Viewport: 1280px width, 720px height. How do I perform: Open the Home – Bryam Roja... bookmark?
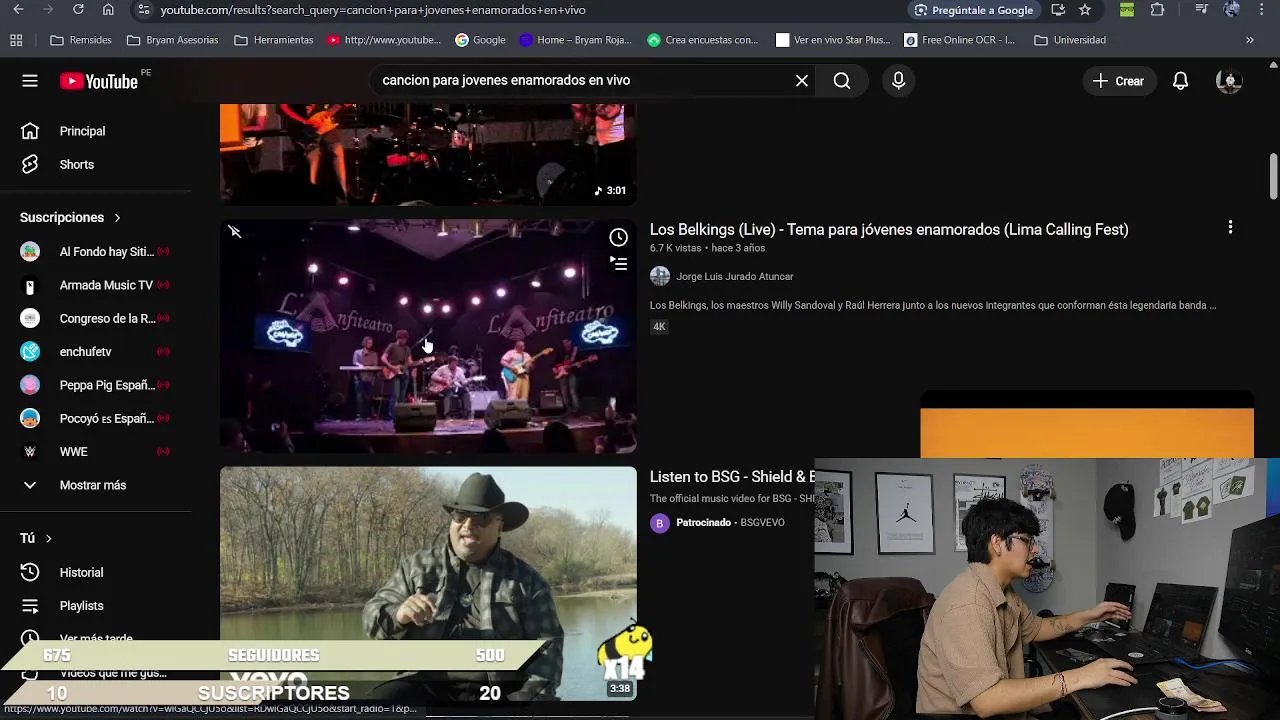point(576,40)
